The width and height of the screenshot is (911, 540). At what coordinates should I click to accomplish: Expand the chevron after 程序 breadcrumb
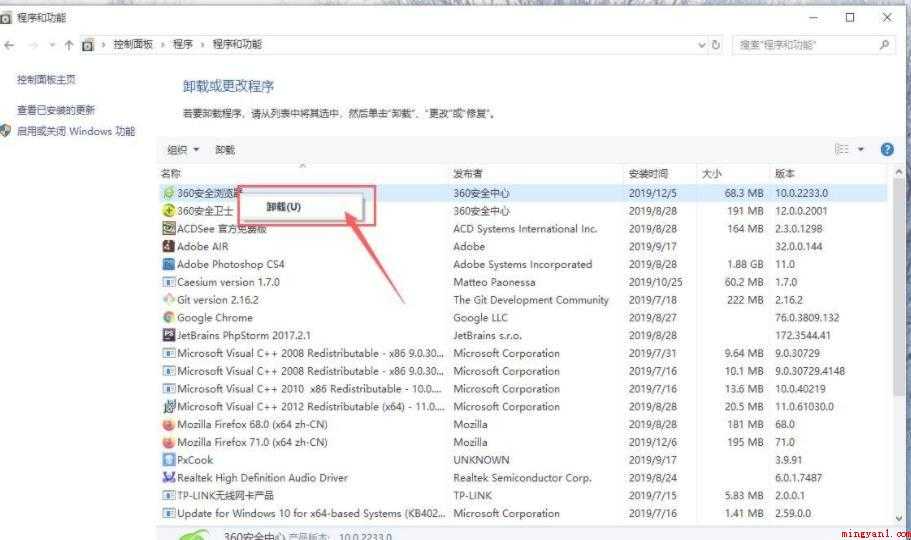click(203, 44)
